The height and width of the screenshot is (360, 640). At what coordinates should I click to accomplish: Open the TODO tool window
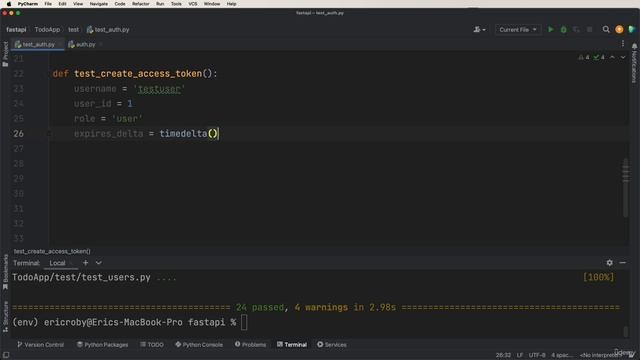(x=152, y=344)
